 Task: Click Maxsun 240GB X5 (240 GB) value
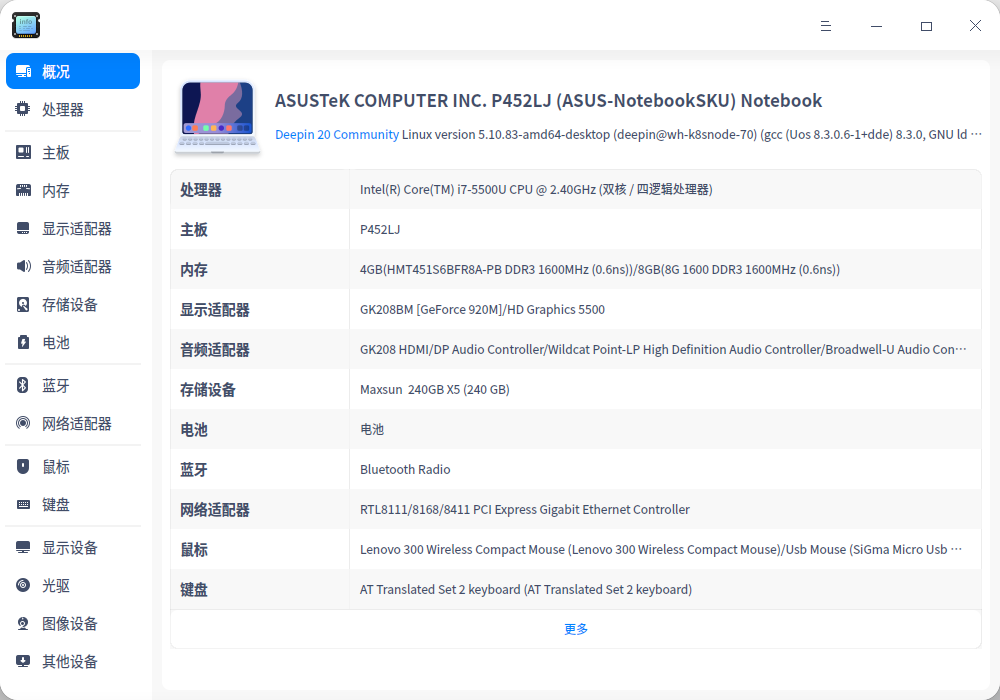point(434,390)
